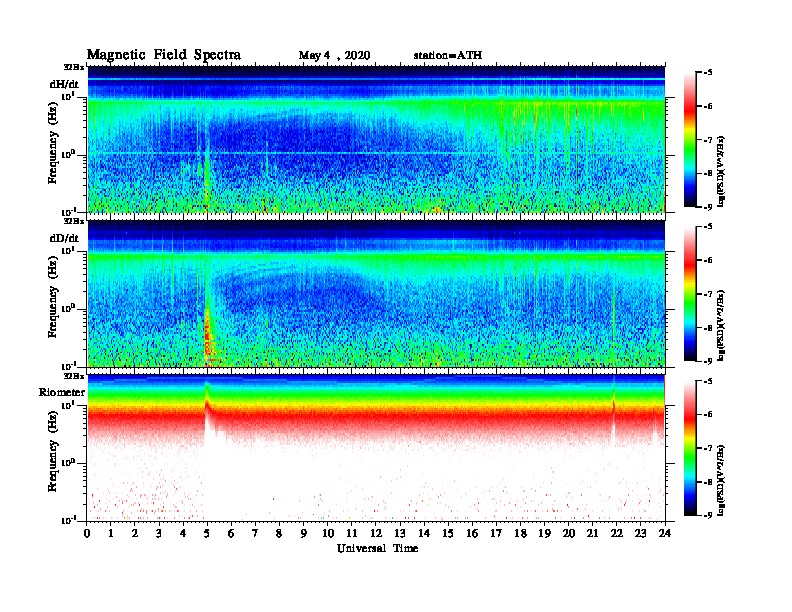
Task: Click the log(PSD) label beside dH/dt color bar
Action: click(x=721, y=171)
